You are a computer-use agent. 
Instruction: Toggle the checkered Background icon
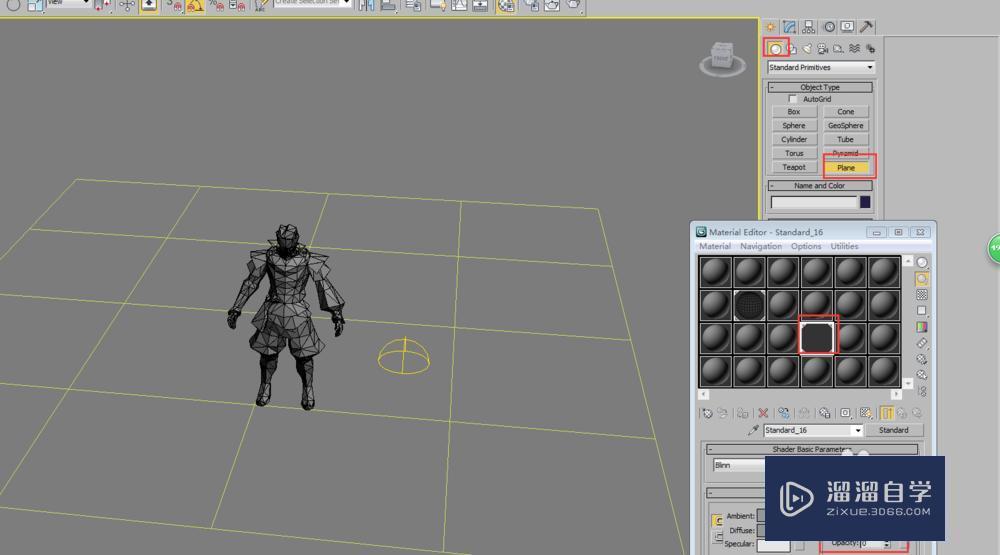pyautogui.click(x=922, y=295)
